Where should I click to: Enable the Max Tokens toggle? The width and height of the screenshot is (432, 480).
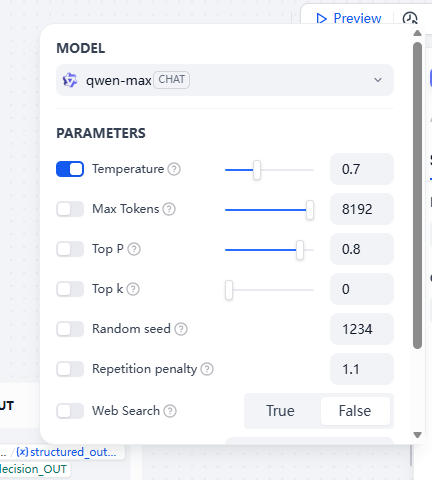click(x=70, y=209)
